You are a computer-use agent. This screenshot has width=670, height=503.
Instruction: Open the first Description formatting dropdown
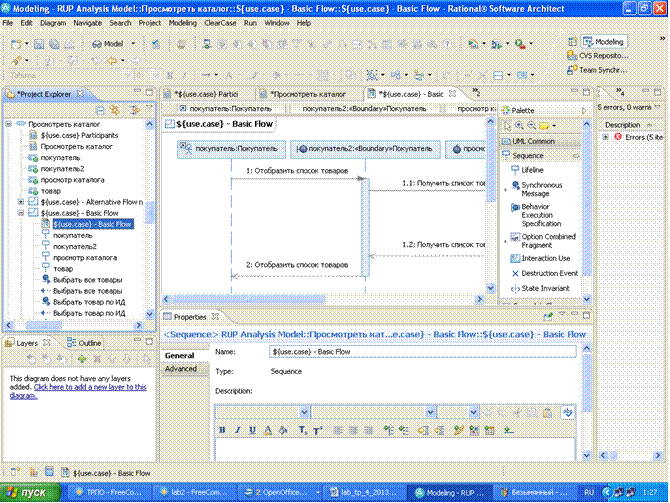[305, 412]
